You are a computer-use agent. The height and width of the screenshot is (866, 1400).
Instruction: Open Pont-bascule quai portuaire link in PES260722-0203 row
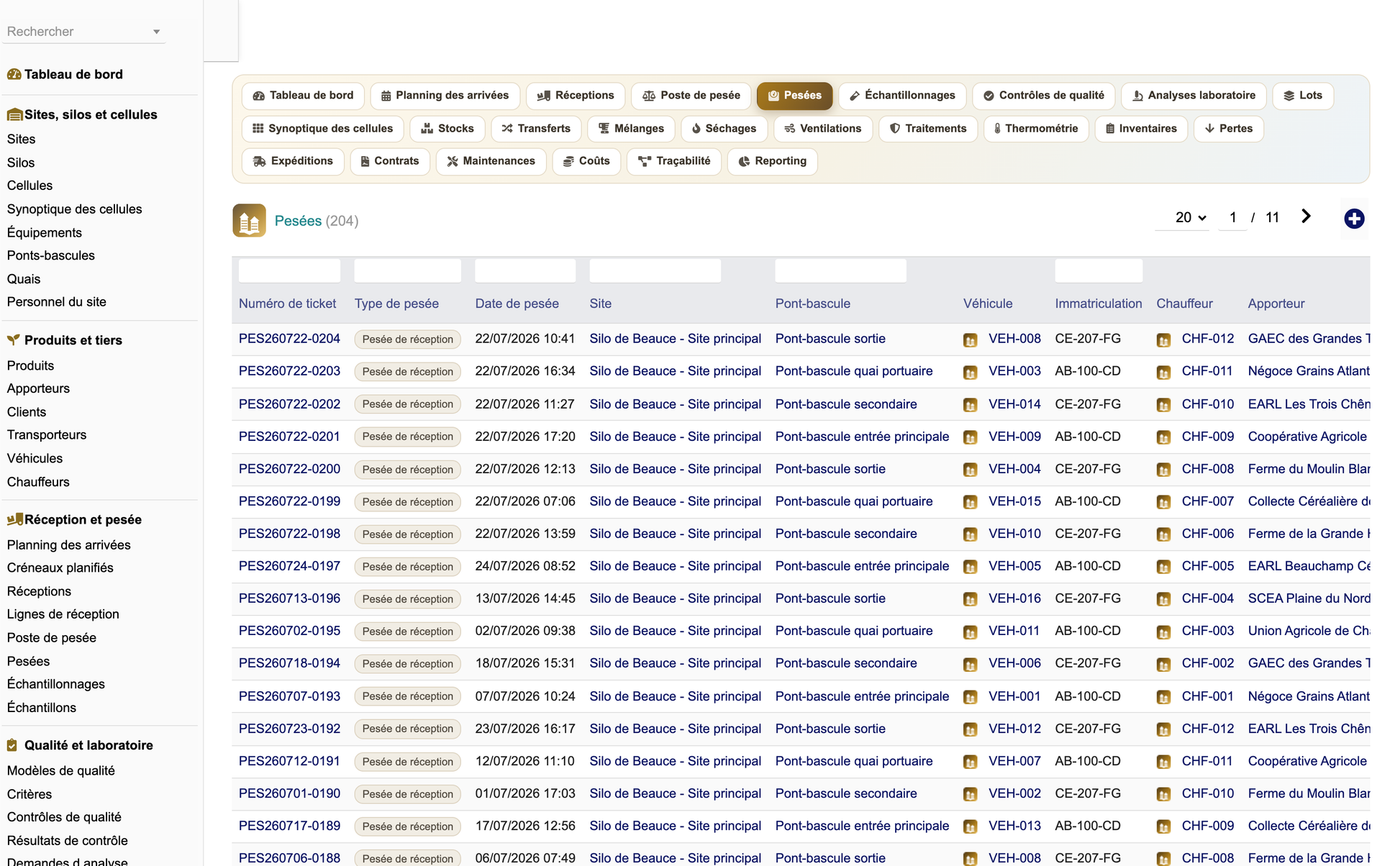click(x=854, y=371)
